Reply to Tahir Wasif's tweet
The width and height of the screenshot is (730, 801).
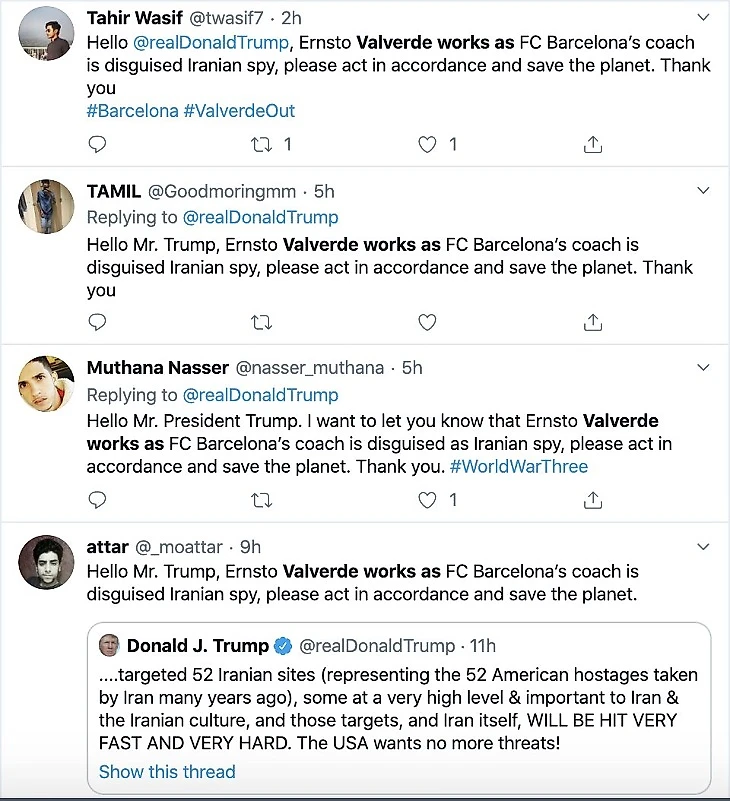coord(97,145)
